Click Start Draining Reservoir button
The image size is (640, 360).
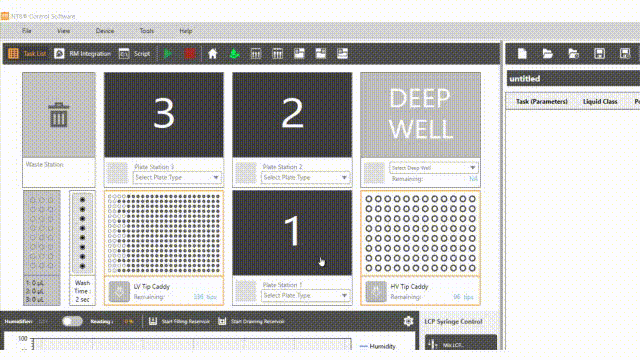tap(251, 322)
